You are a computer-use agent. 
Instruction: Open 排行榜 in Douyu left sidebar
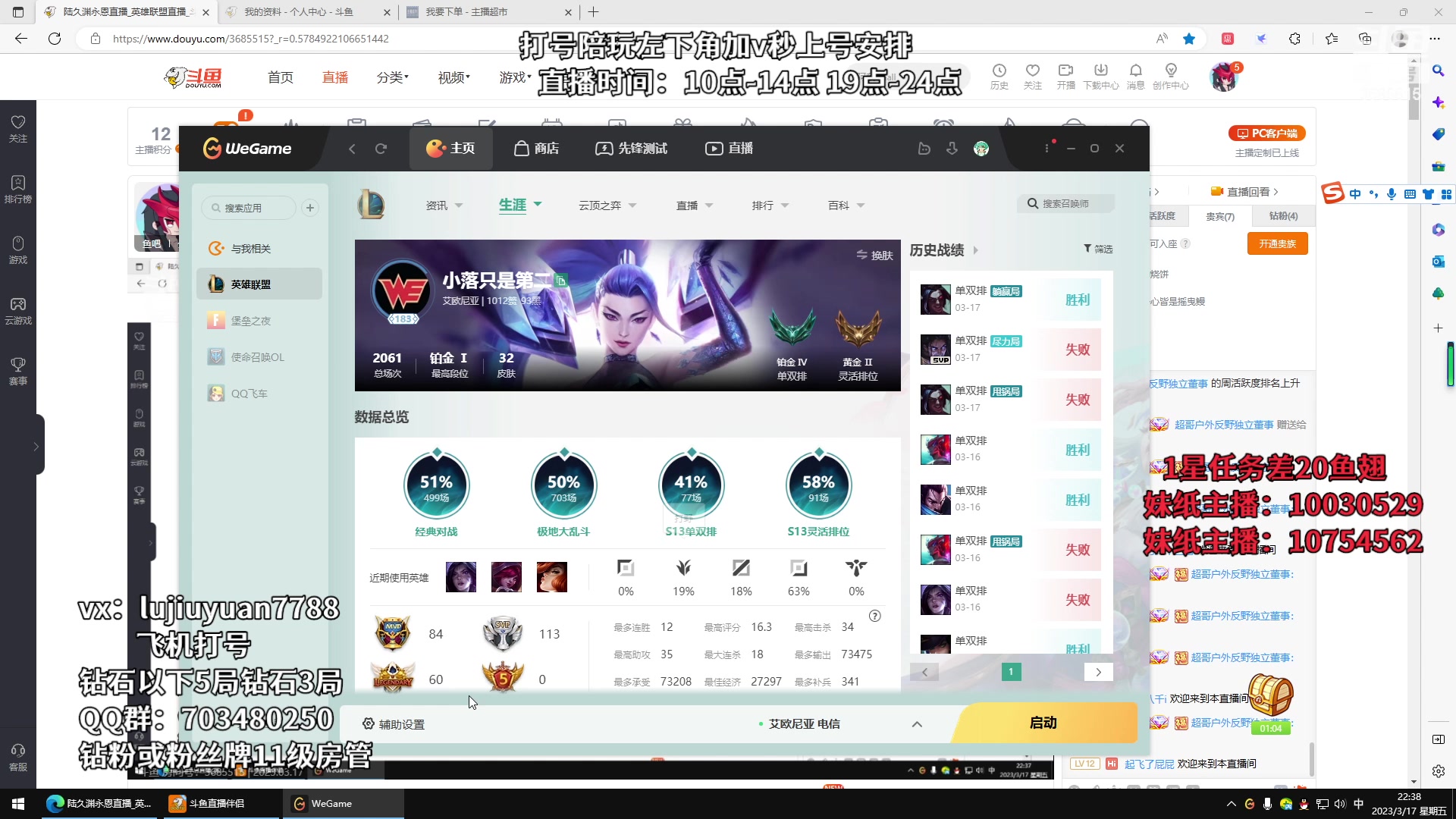coord(18,190)
